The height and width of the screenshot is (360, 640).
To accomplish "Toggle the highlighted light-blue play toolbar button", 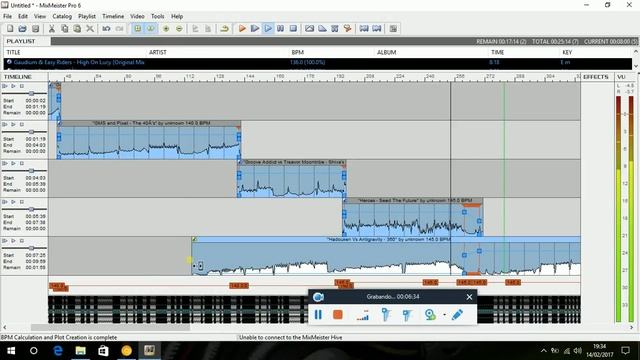I will click(268, 29).
